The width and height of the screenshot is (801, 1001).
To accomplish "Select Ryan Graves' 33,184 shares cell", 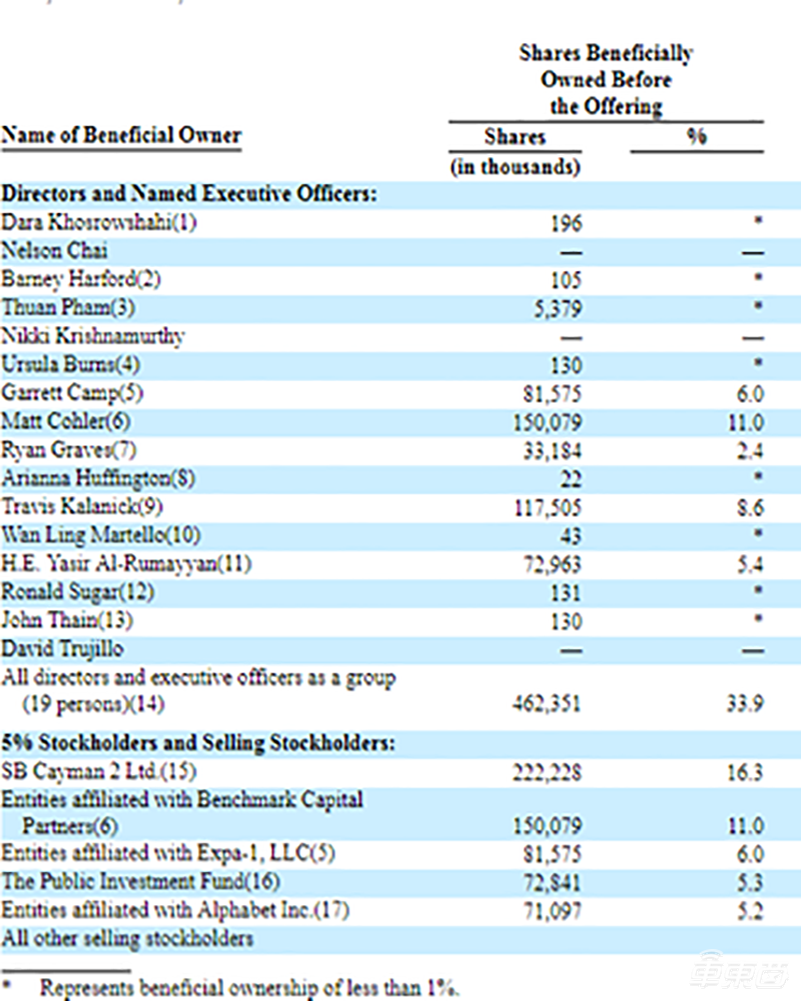I will [x=552, y=451].
